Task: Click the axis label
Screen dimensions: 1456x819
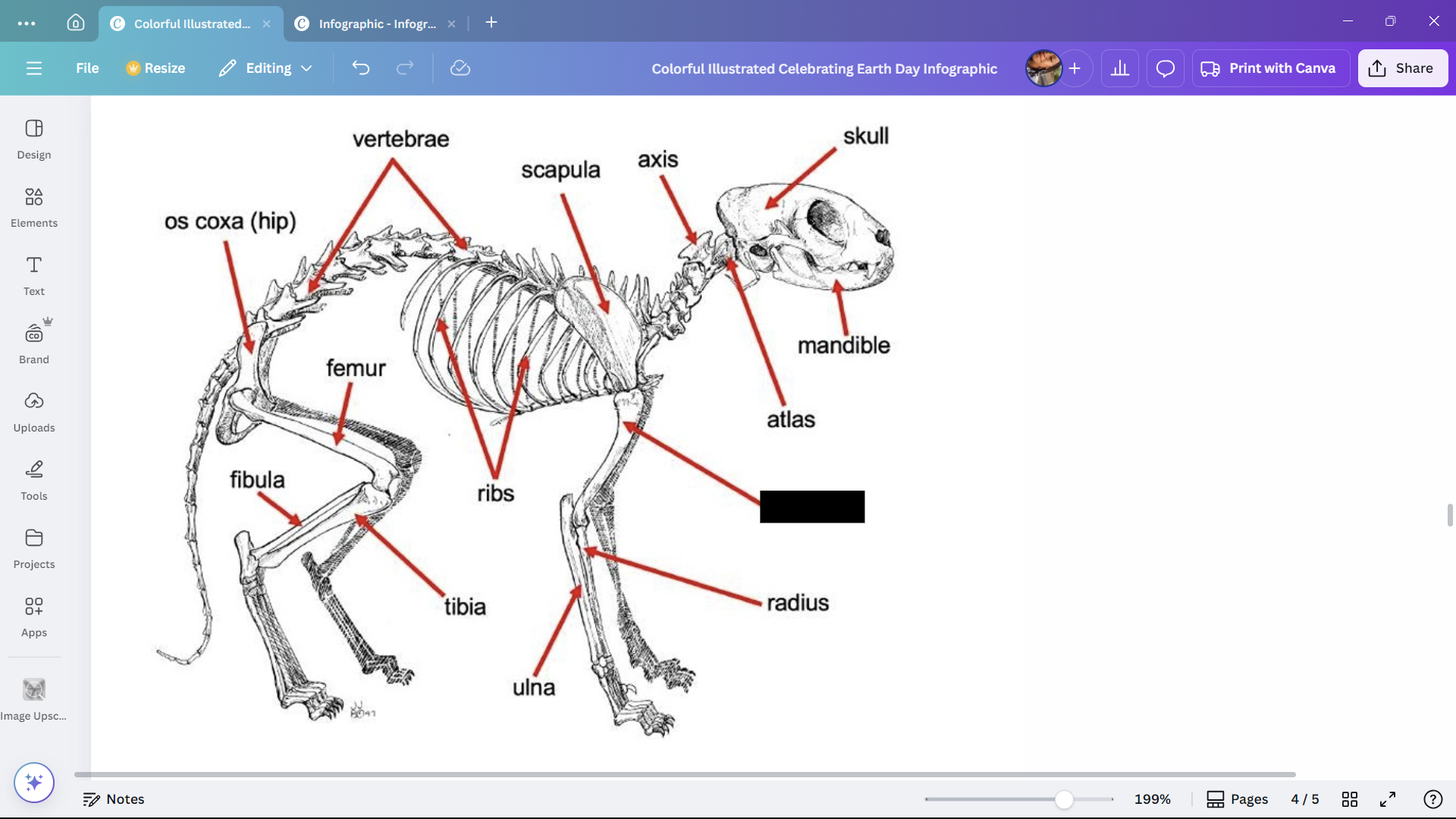Action: [657, 160]
